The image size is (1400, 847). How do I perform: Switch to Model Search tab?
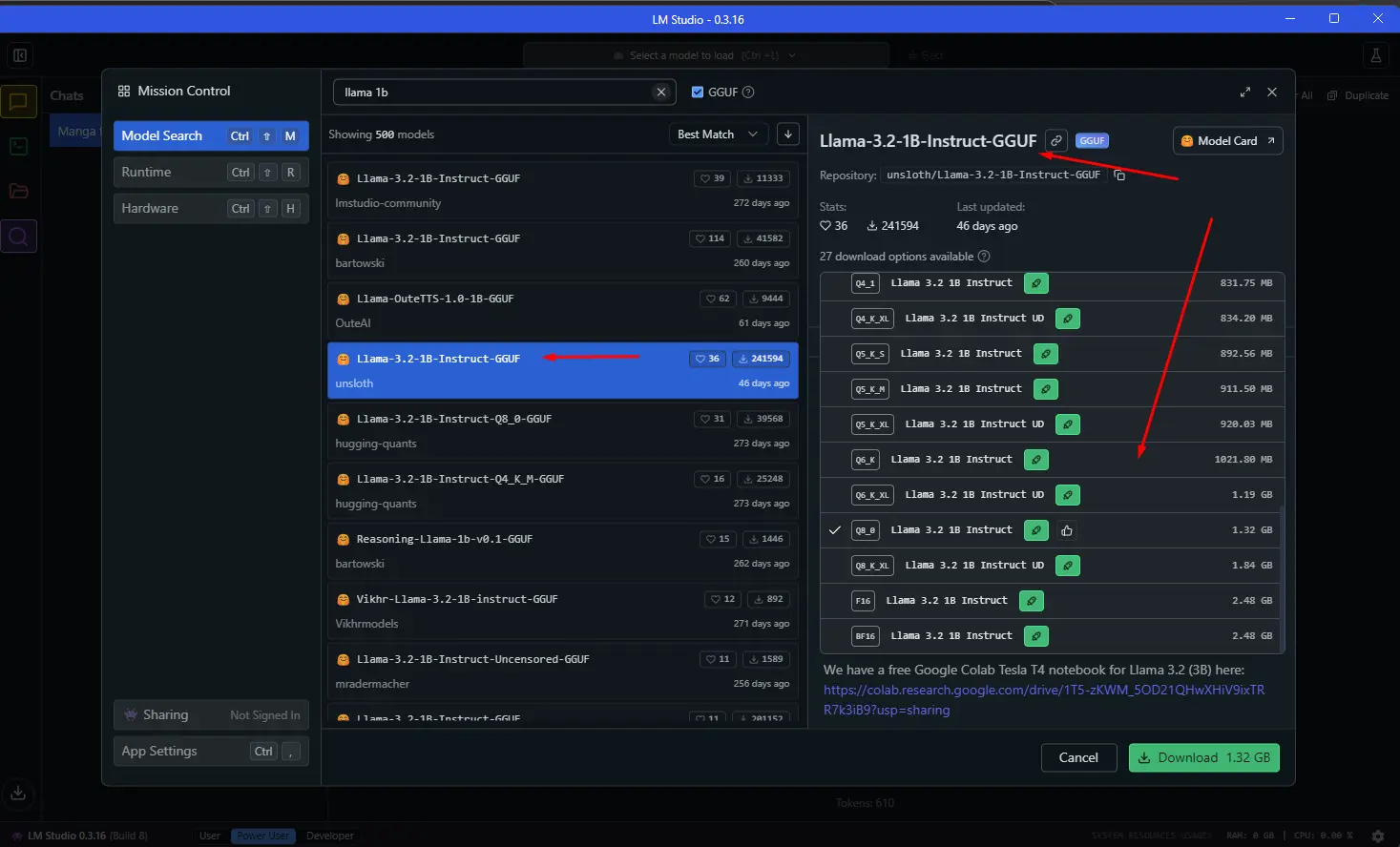tap(211, 135)
